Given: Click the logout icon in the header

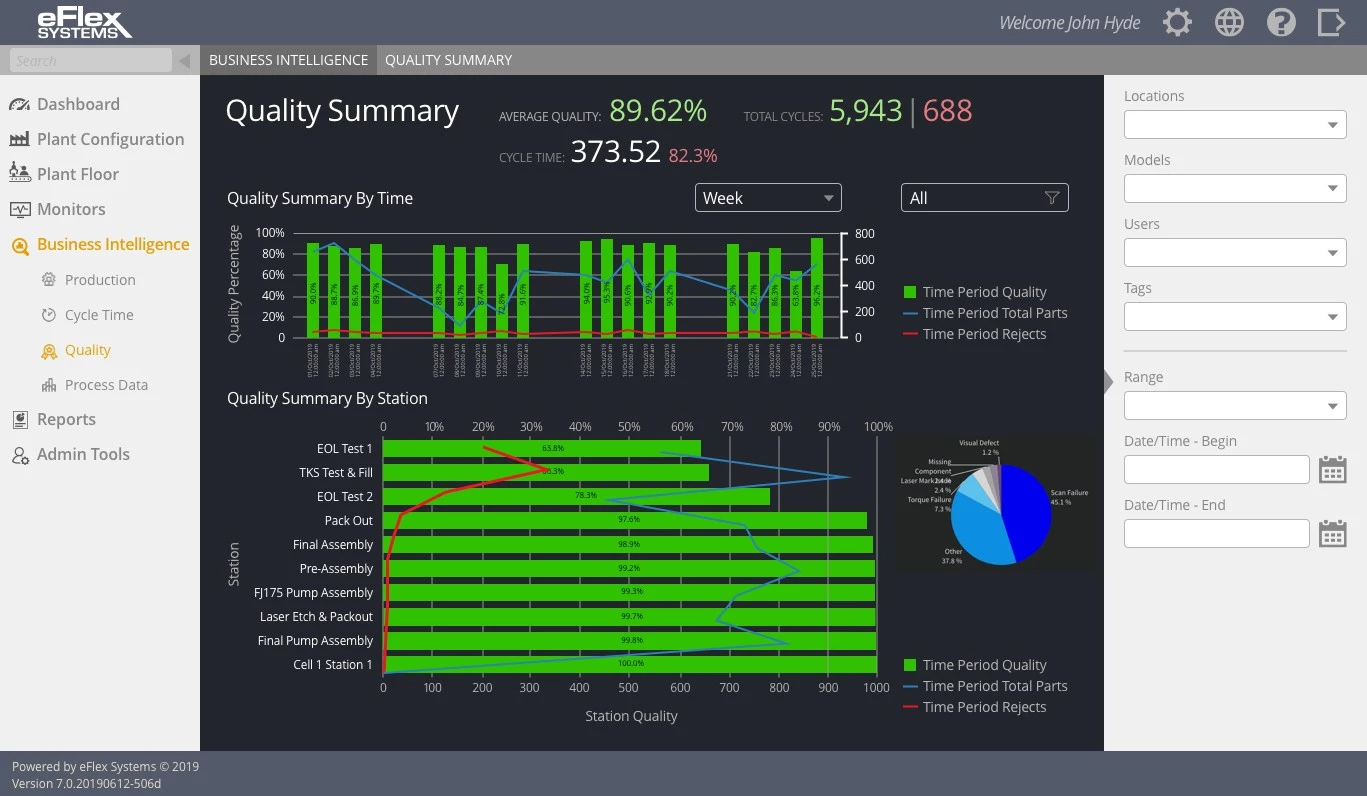Looking at the screenshot, I should click(x=1333, y=21).
